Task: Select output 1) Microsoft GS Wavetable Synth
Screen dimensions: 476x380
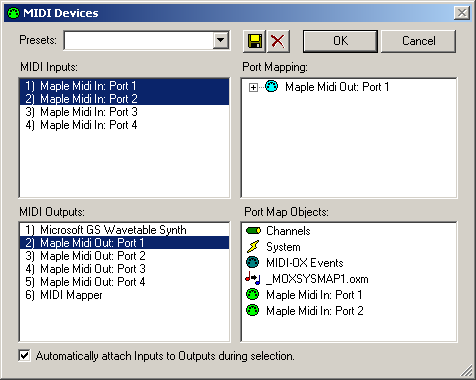Action: point(124,230)
